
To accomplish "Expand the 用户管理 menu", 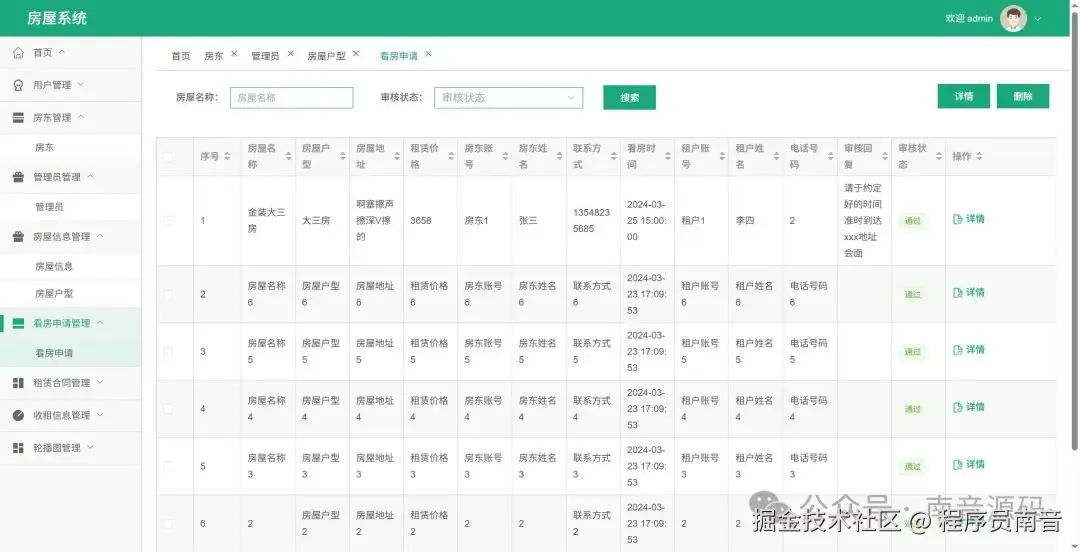I will [80, 84].
